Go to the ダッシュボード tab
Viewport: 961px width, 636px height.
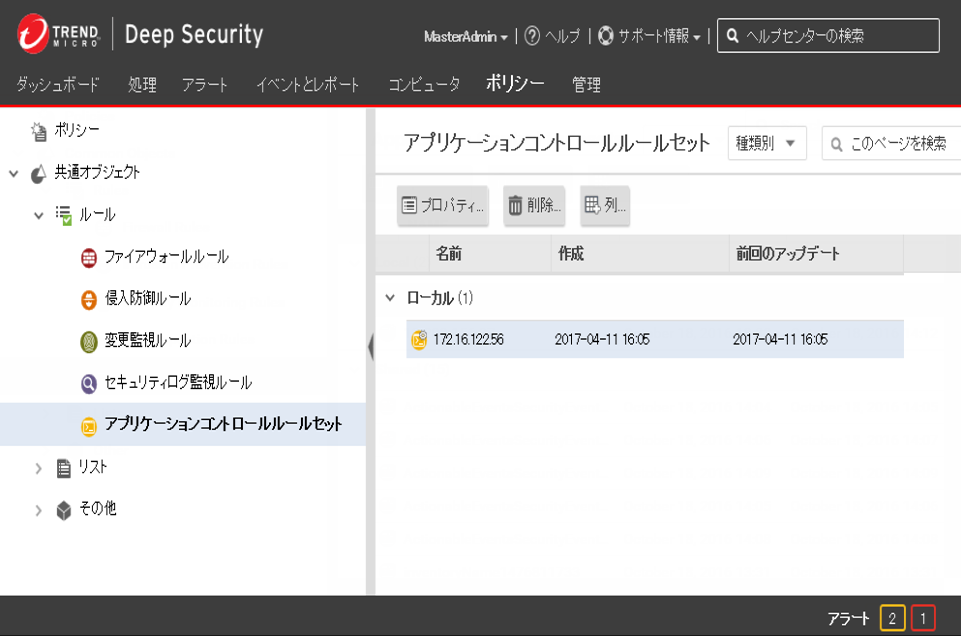pos(58,85)
